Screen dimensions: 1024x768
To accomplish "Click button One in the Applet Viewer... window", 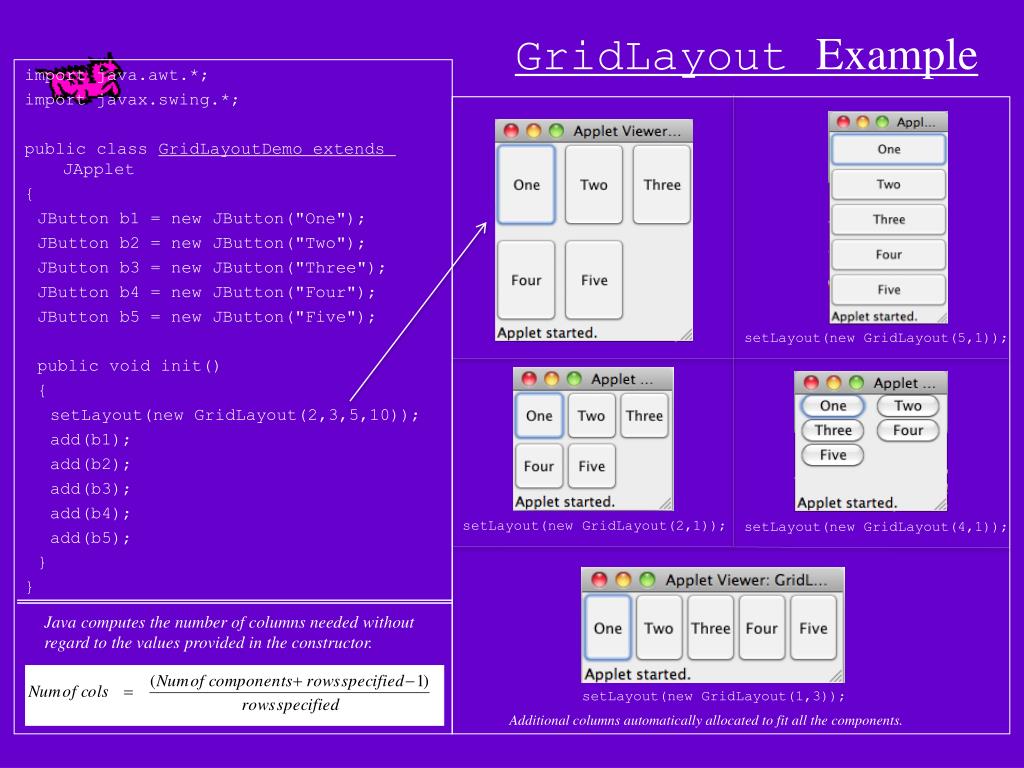I will tap(526, 185).
